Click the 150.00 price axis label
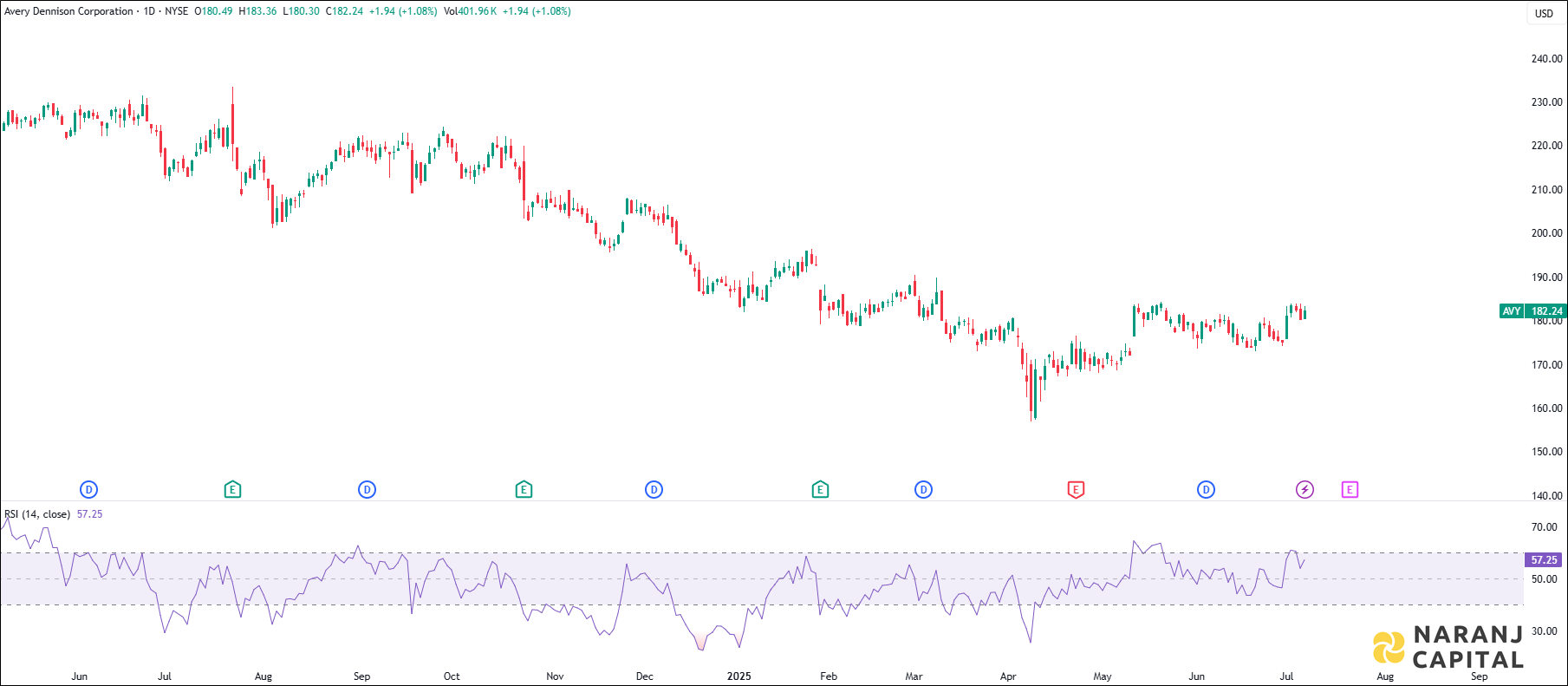Screen dimensions: 1568x686 click(1546, 452)
